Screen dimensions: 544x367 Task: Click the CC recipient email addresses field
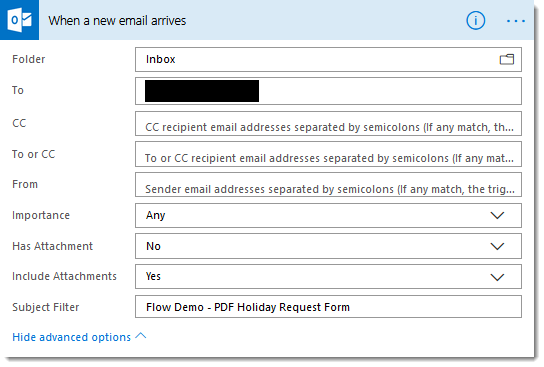pos(328,123)
